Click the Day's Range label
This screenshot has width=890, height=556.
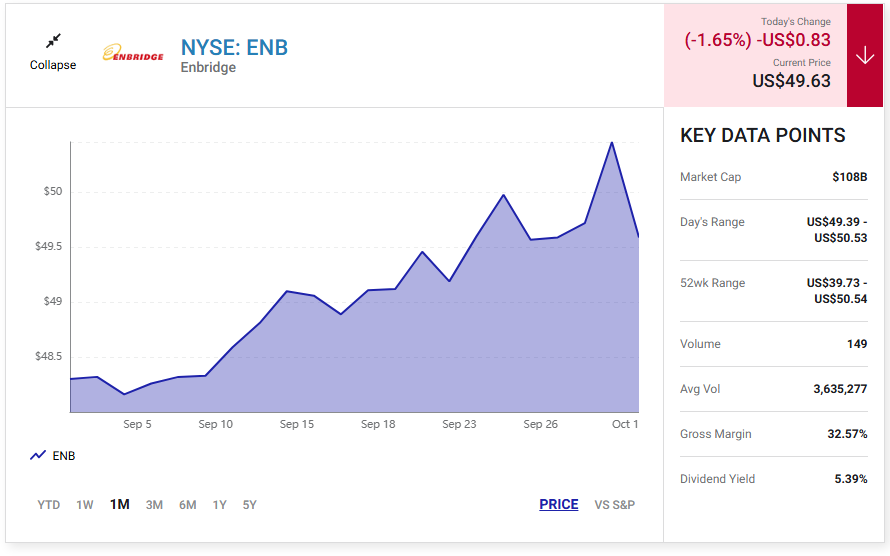click(712, 222)
